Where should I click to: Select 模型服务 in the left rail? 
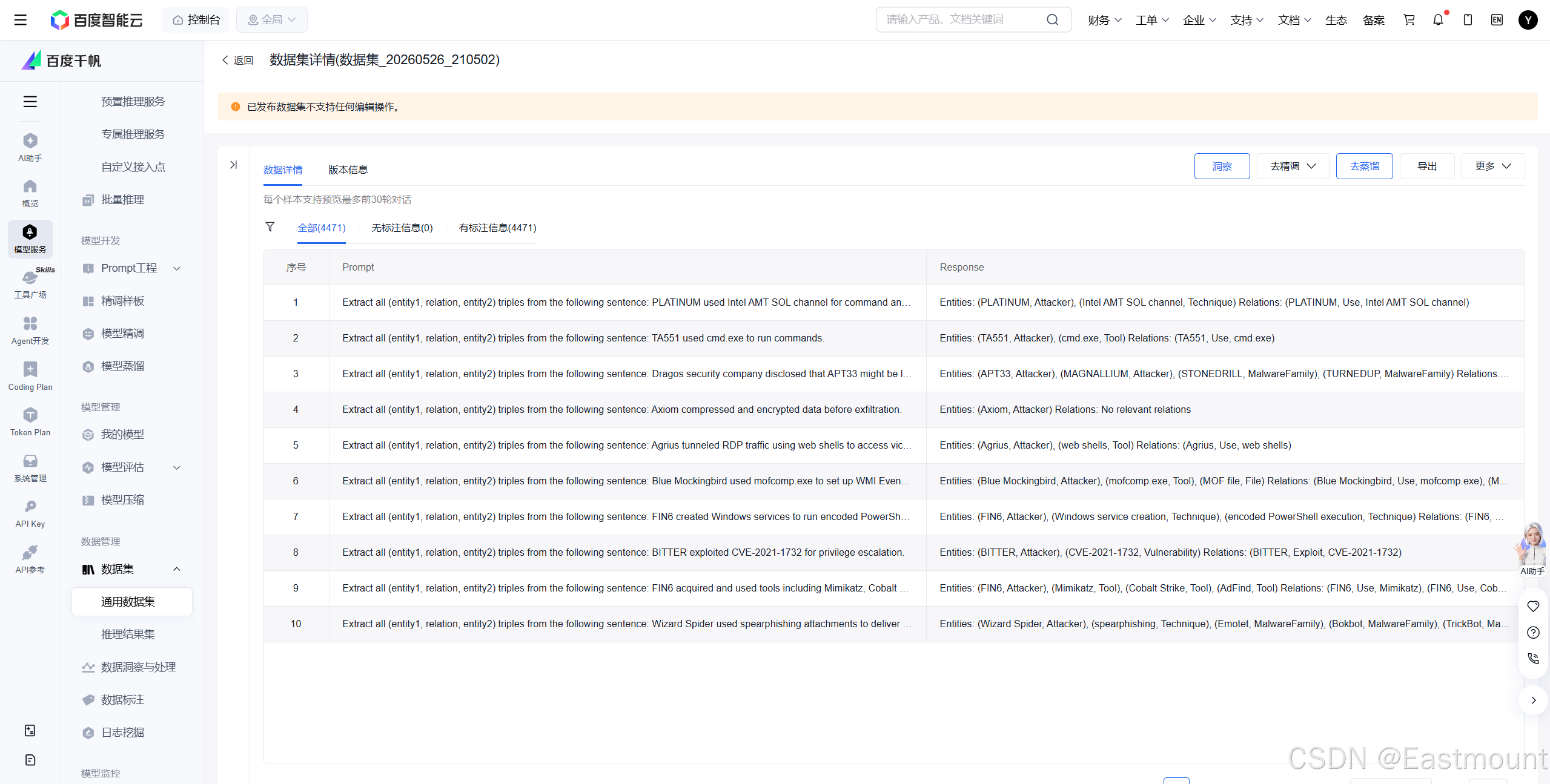coord(30,239)
